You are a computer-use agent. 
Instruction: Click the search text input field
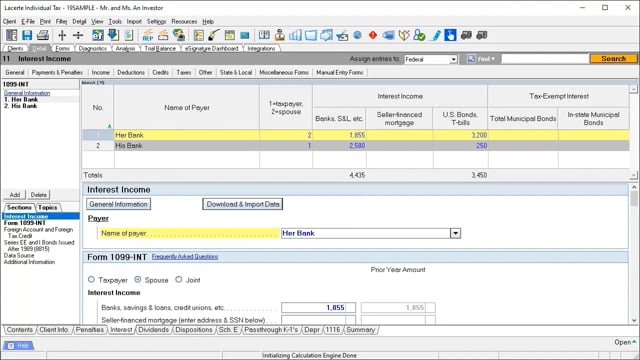tap(545, 59)
